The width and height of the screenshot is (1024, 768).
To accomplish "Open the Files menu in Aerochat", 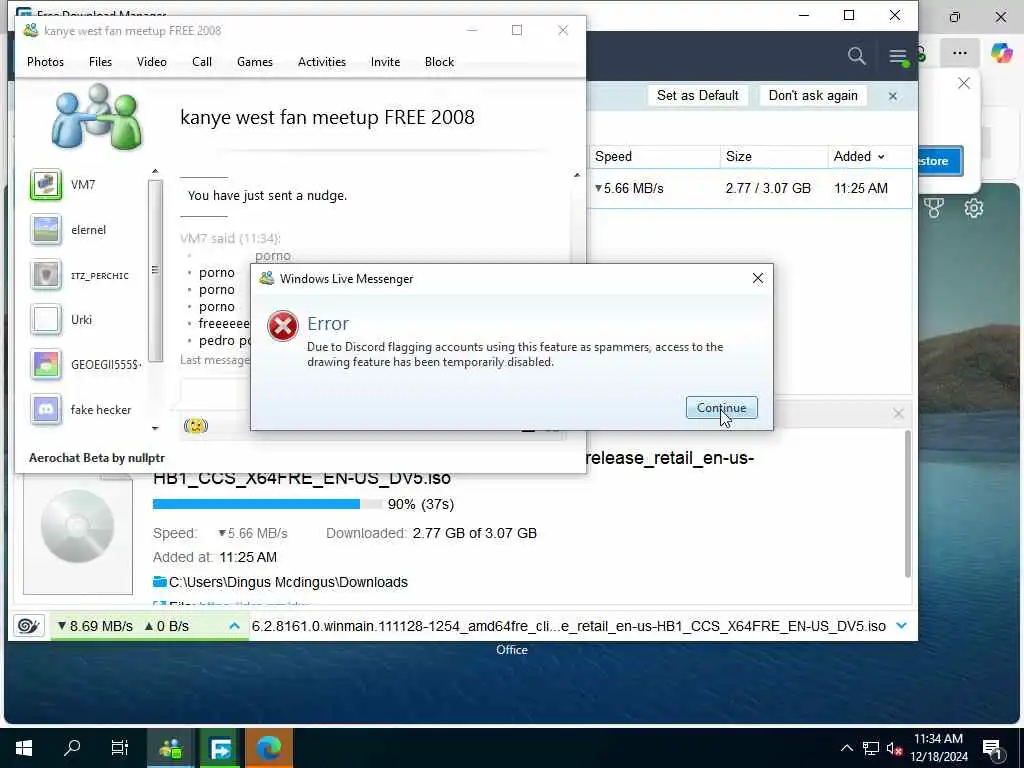I will point(100,62).
